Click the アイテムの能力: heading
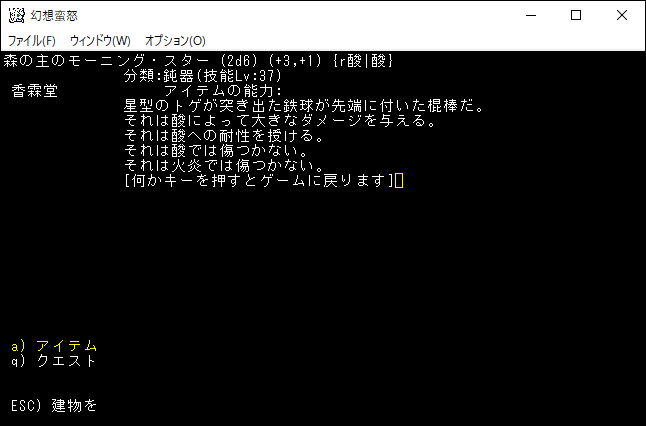This screenshot has width=646, height=426. tap(222, 91)
